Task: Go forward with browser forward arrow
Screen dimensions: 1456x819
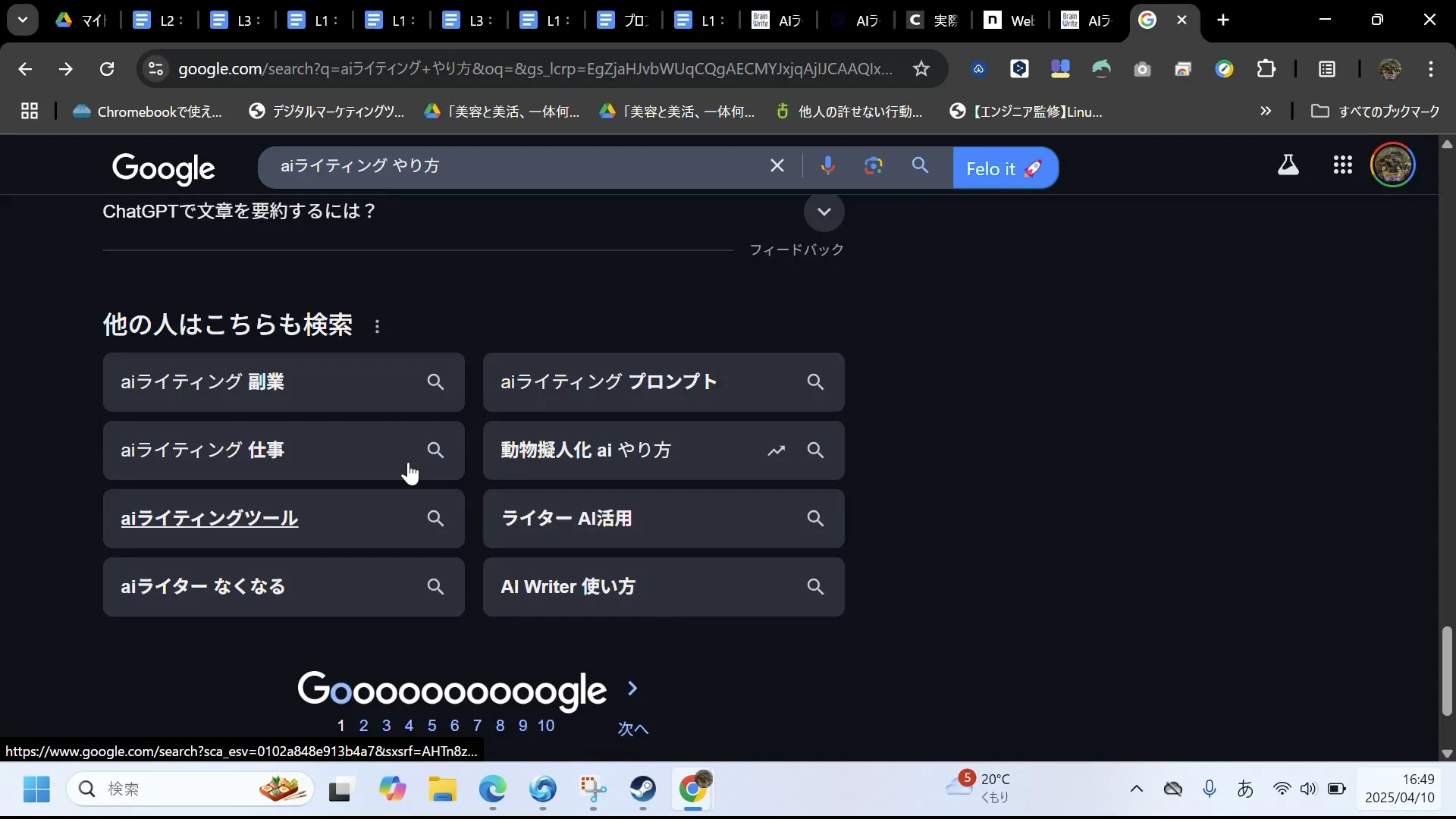Action: pos(66,69)
